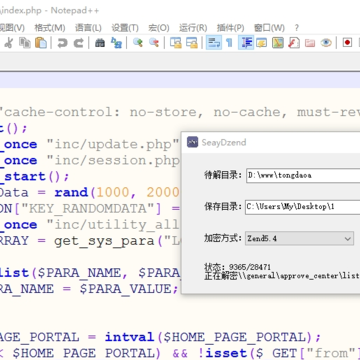Screen dimensions: 360x360
Task: Open the Function List panel icon
Action: click(294, 43)
